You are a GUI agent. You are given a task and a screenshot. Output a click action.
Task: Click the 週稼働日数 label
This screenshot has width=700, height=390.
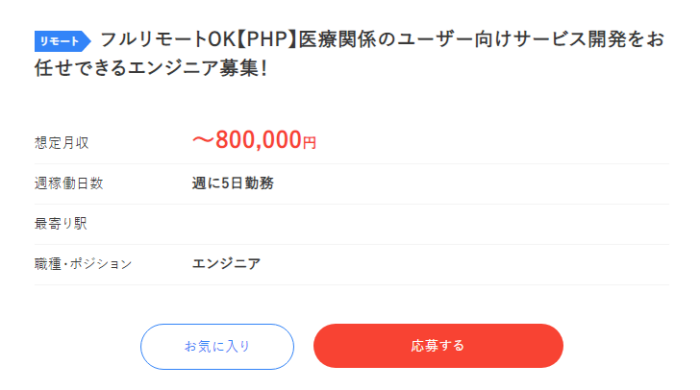pos(69,183)
